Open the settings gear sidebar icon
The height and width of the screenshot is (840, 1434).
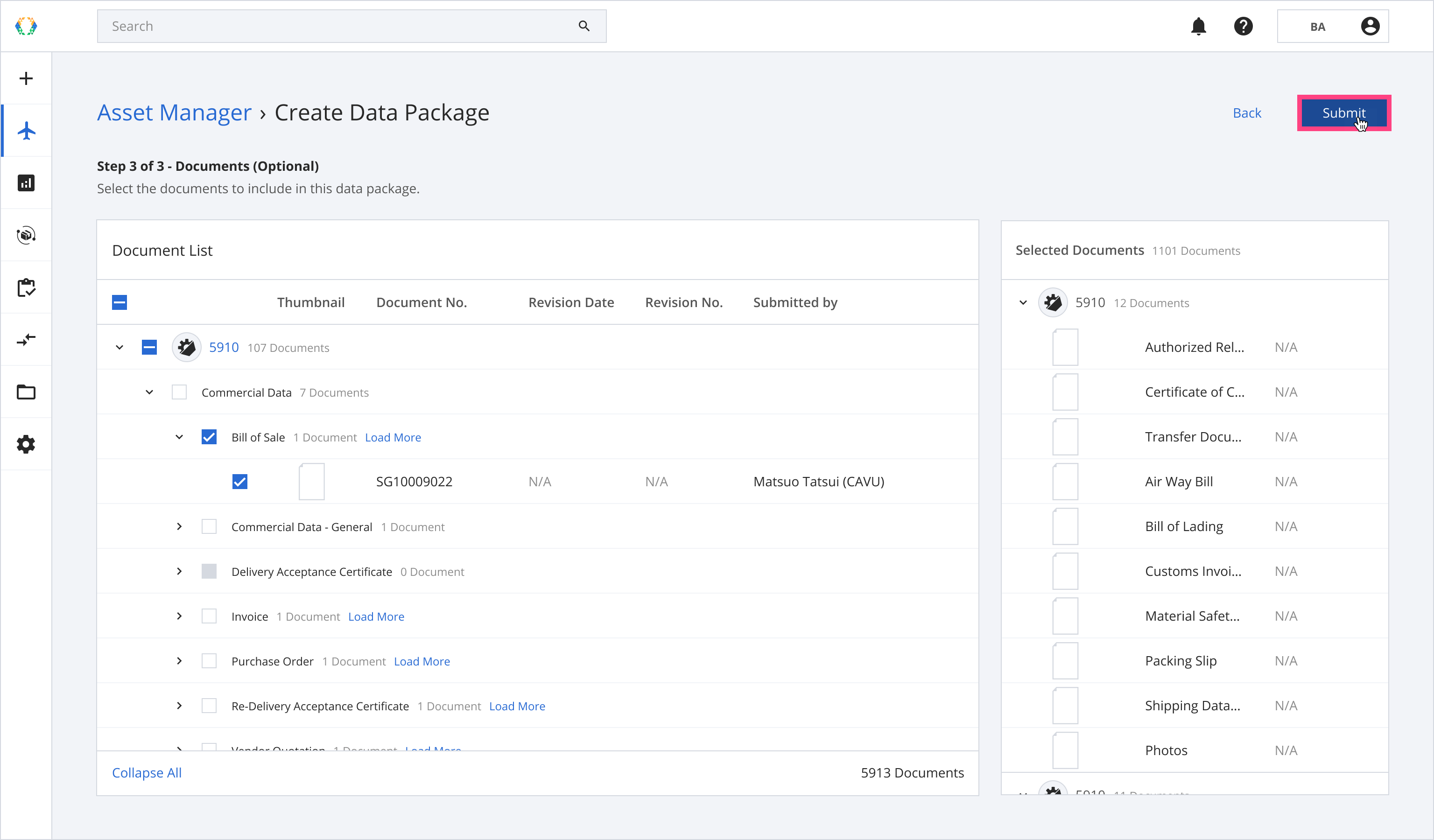(26, 444)
